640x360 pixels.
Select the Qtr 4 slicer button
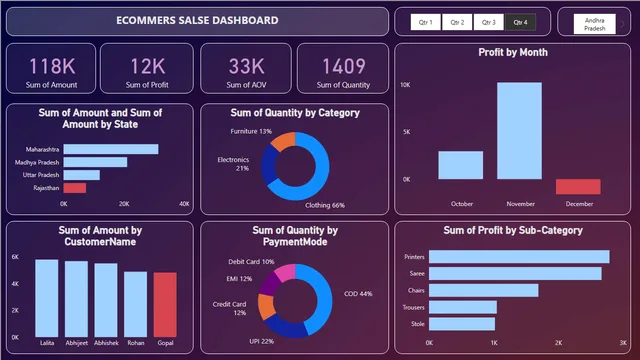(520, 22)
